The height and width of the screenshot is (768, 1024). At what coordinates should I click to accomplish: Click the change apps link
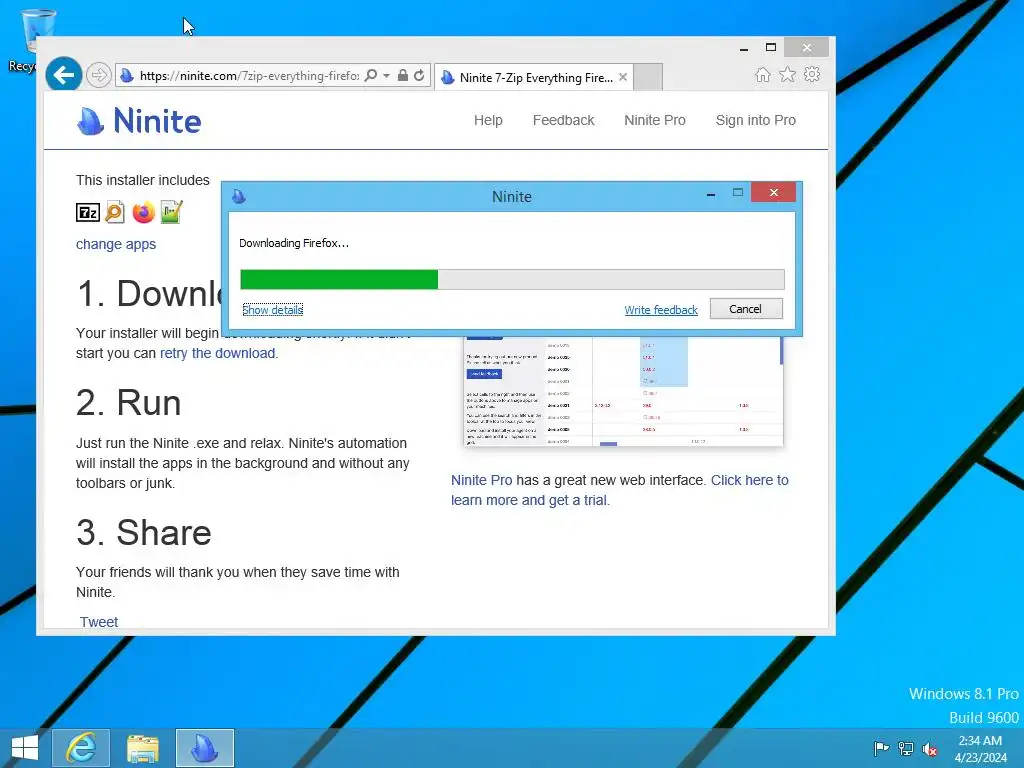[116, 244]
